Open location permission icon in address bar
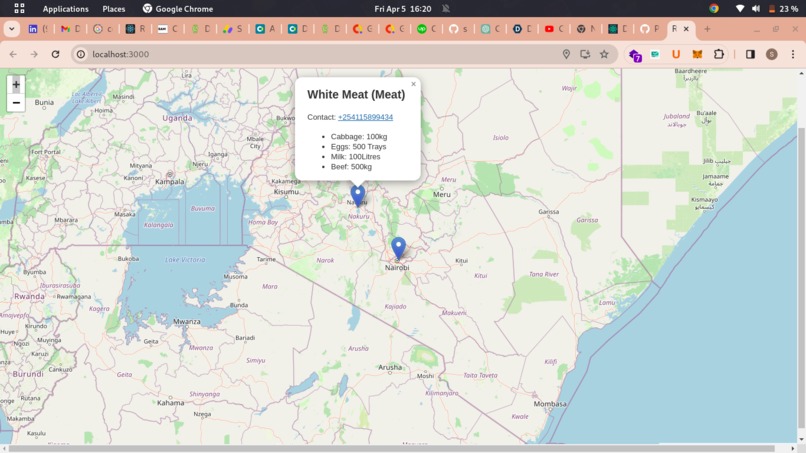This screenshot has height=453, width=806. click(566, 54)
